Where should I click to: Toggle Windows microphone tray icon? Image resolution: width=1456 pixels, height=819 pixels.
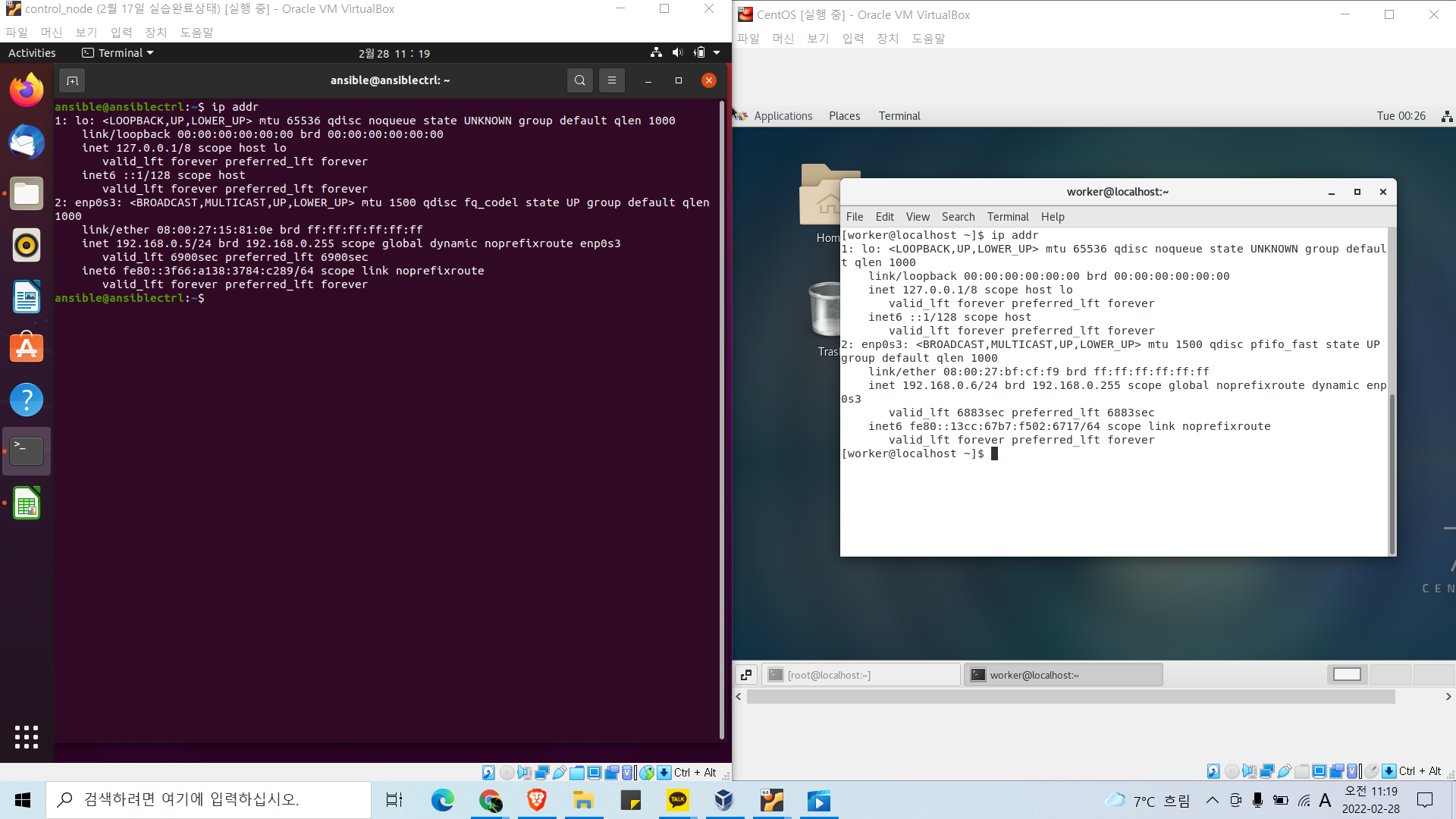pos(1257,800)
